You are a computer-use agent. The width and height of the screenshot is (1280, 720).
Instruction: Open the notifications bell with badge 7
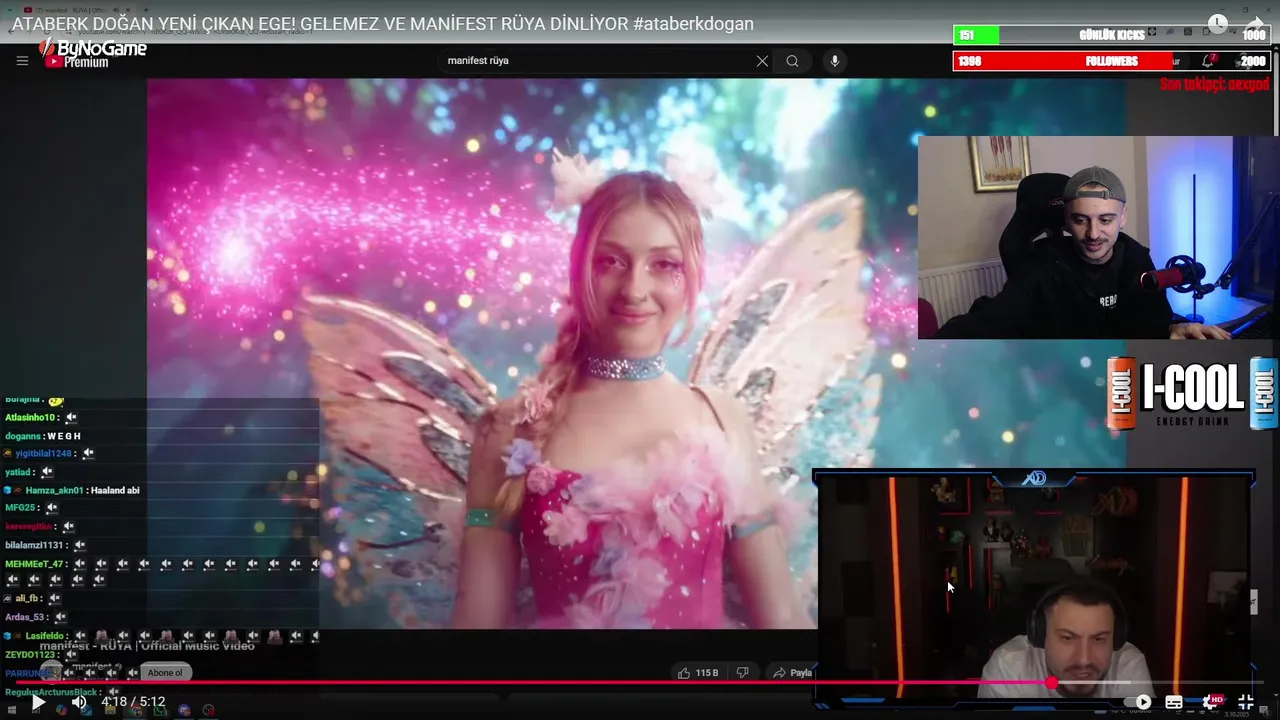coord(1209,61)
